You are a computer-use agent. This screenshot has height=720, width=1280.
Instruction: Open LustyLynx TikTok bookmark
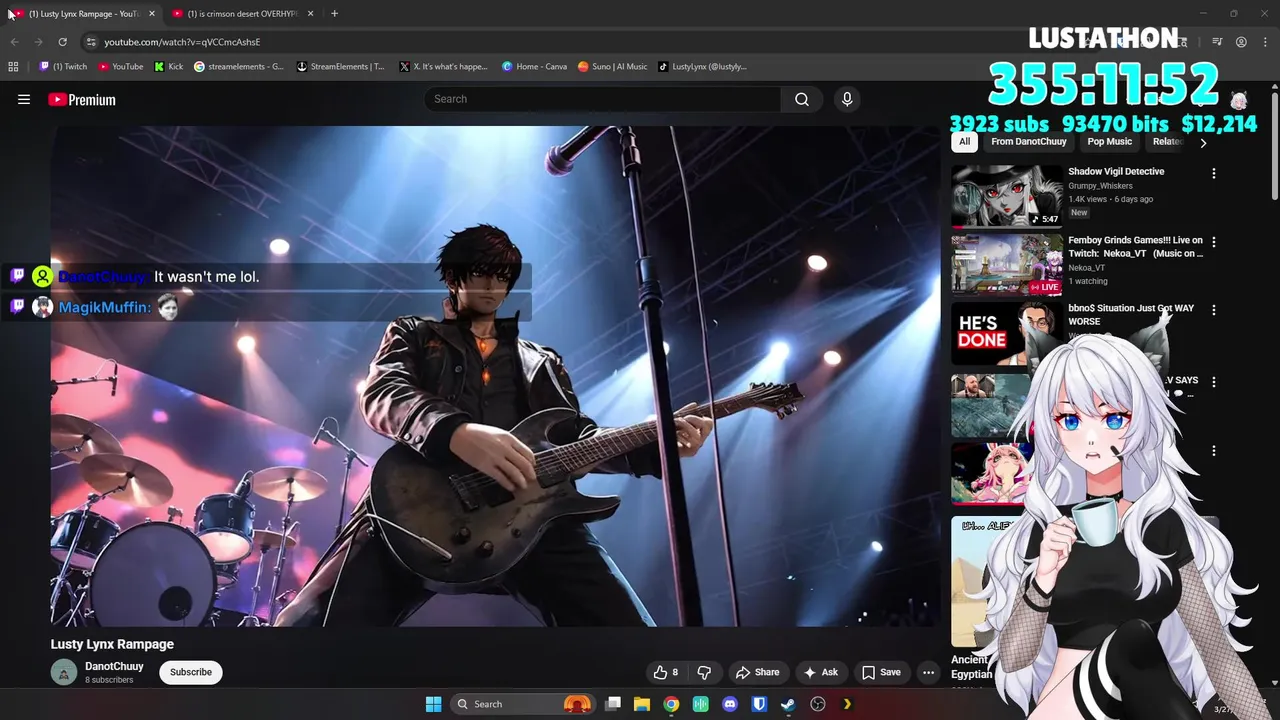pyautogui.click(x=702, y=67)
